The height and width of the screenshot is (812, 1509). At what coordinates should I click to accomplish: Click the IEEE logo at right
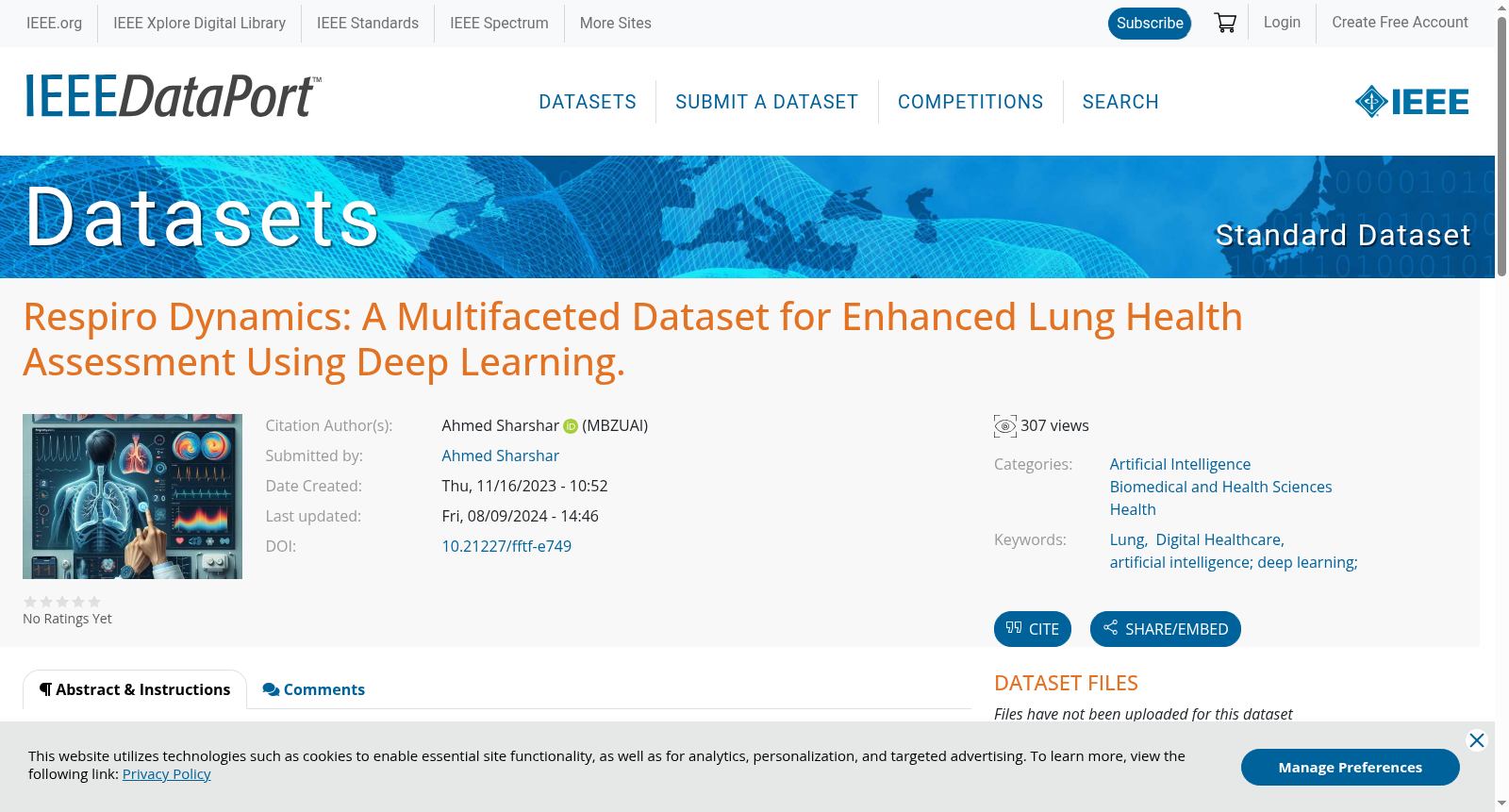[x=1412, y=102]
